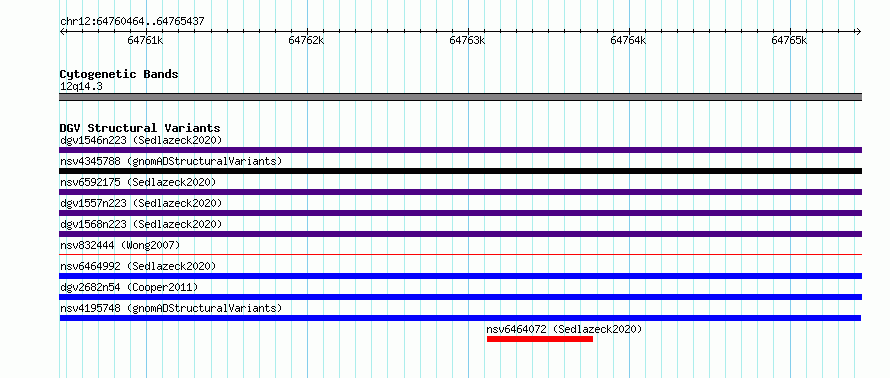Click the 64763k ruler tick label
Screen dimensions: 890x378
(x=467, y=40)
